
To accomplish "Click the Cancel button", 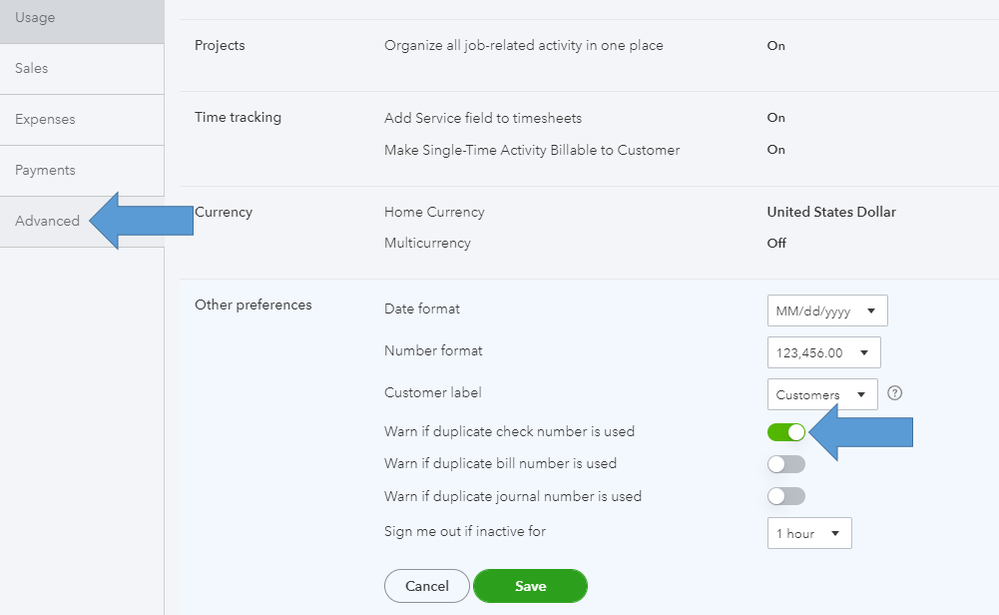I will (x=426, y=586).
